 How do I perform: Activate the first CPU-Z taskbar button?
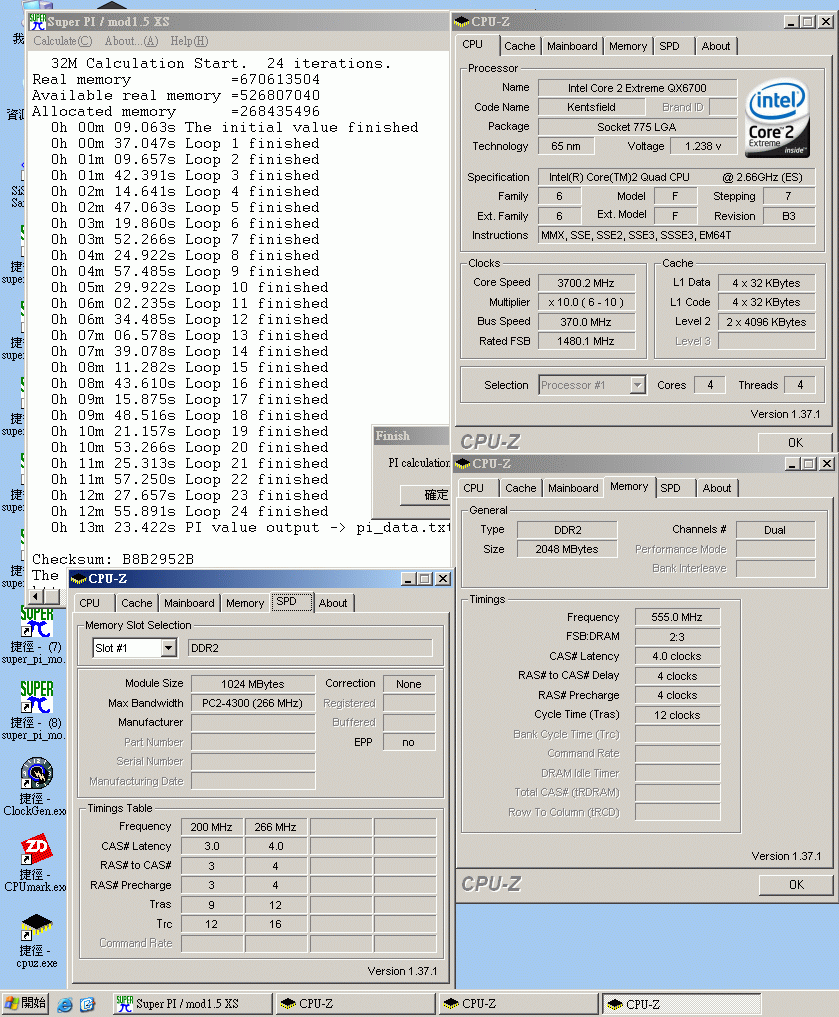coord(355,1003)
